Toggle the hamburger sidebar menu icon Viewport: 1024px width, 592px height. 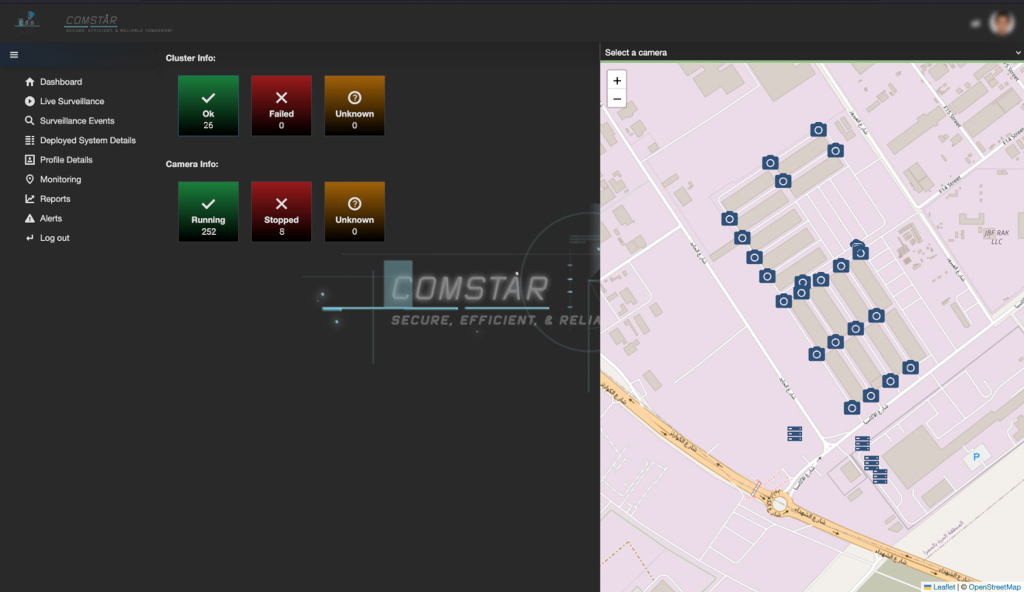pyautogui.click(x=14, y=54)
